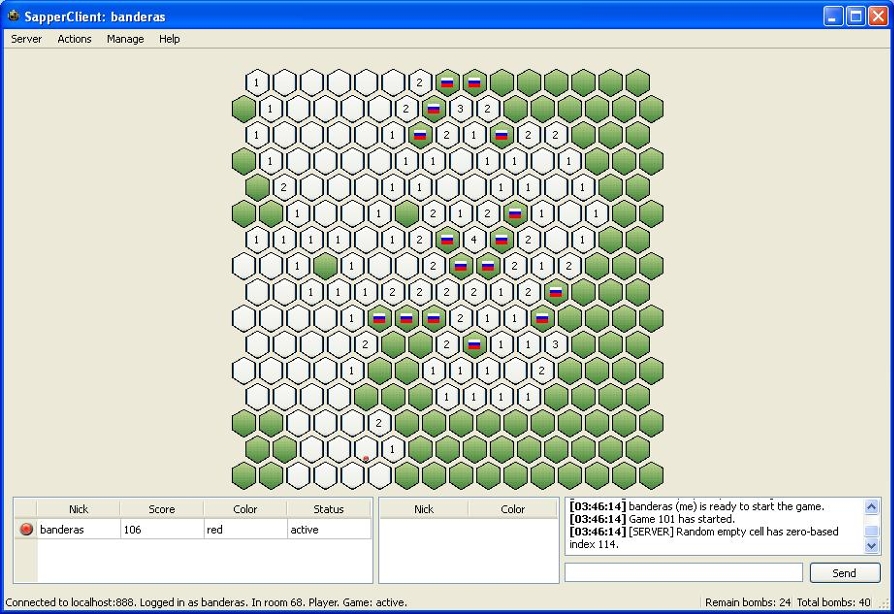Click the lone 2 cell below the large open area
The width and height of the screenshot is (894, 614).
coord(379,423)
